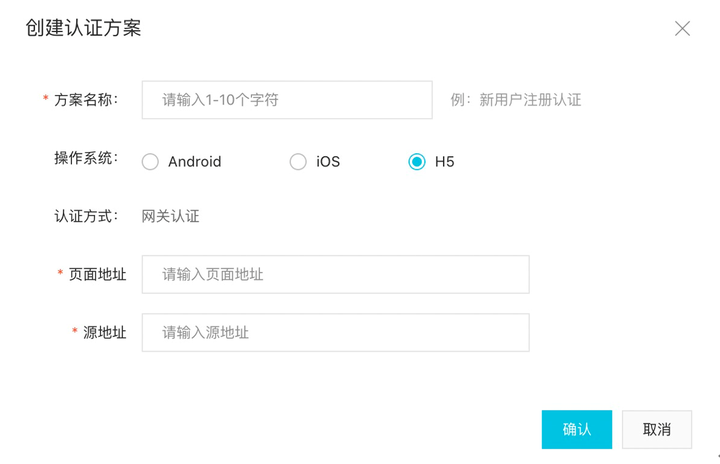Viewport: 720px width, 464px height.
Task: Click the 操作系统 field label
Action: coord(86,159)
